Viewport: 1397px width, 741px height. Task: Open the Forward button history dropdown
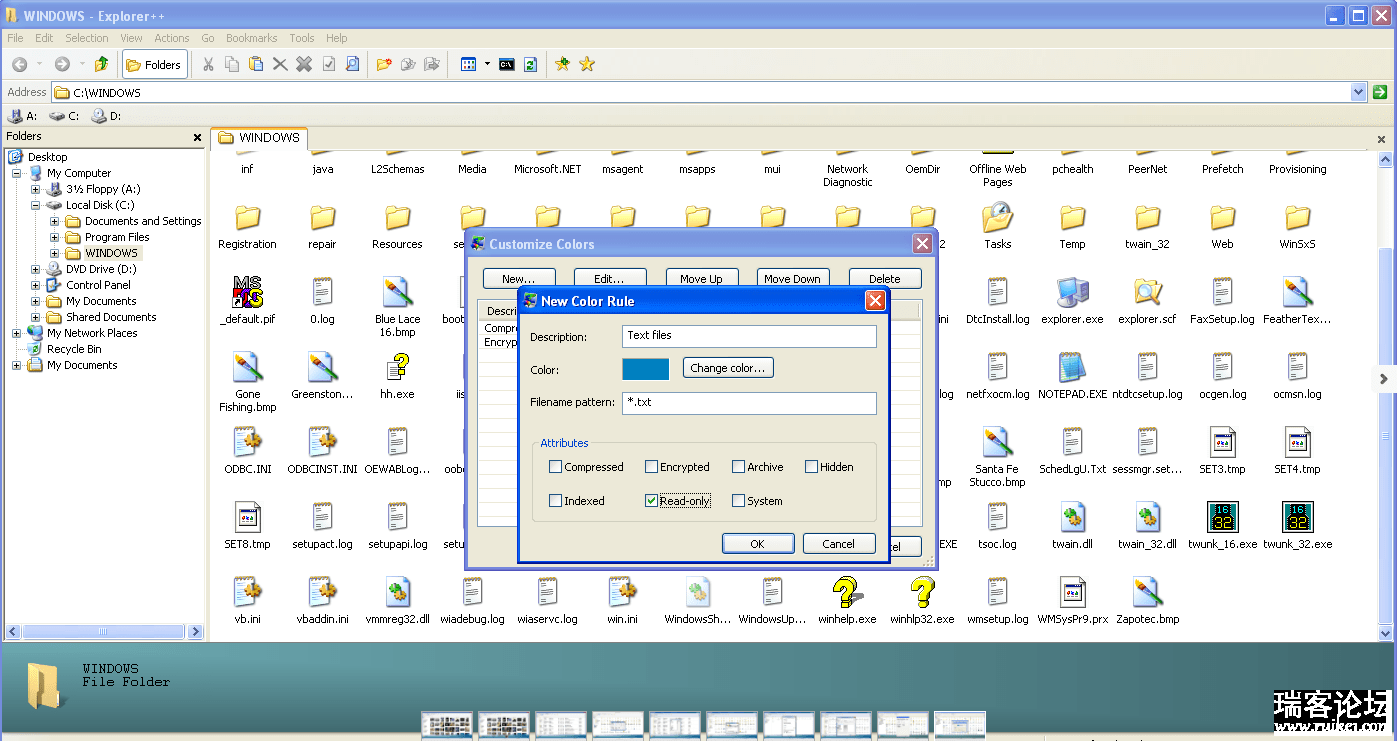[x=82, y=64]
